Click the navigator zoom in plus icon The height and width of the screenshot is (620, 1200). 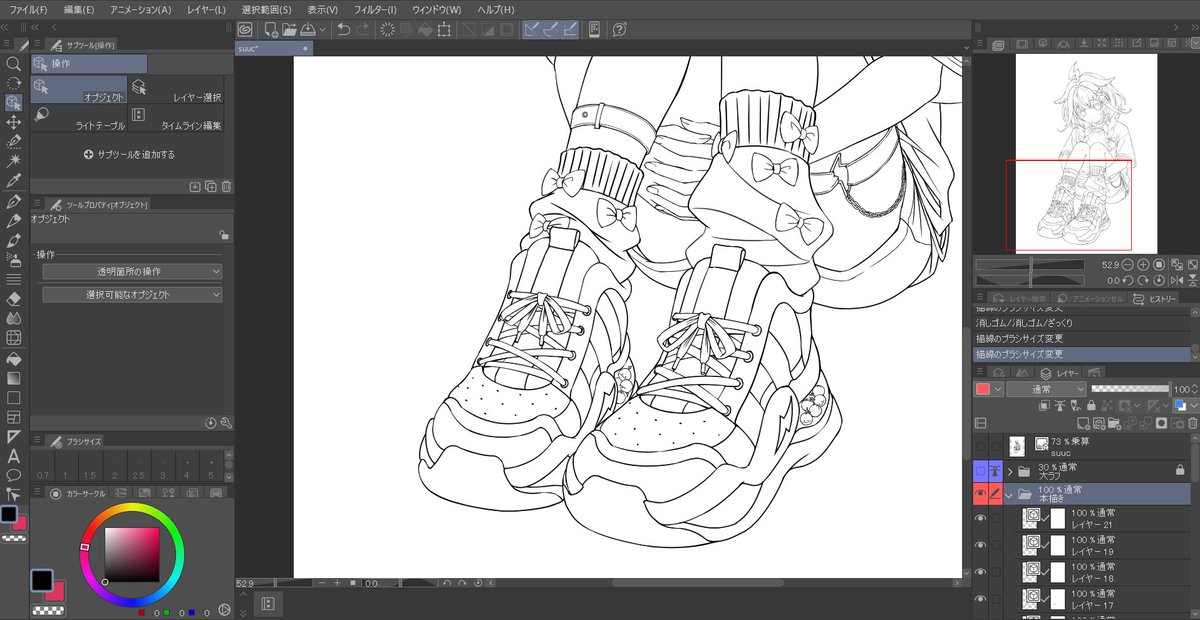(1143, 264)
